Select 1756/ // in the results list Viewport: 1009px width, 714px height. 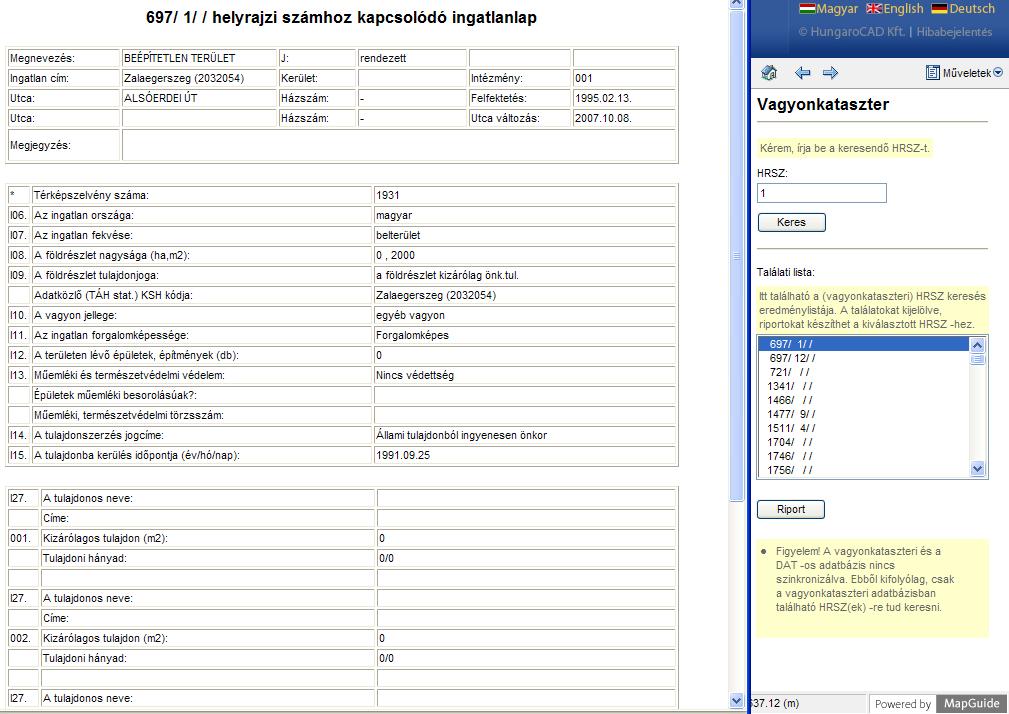coord(864,470)
